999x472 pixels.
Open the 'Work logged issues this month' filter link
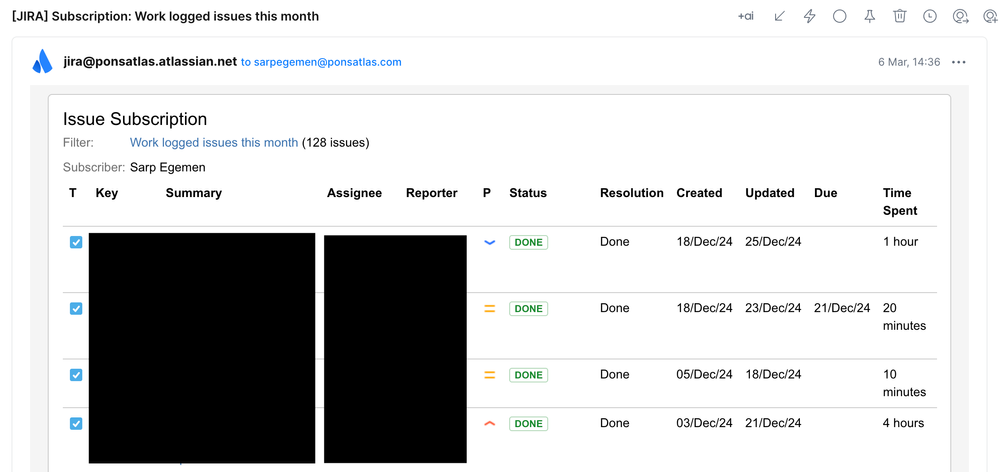coord(214,143)
